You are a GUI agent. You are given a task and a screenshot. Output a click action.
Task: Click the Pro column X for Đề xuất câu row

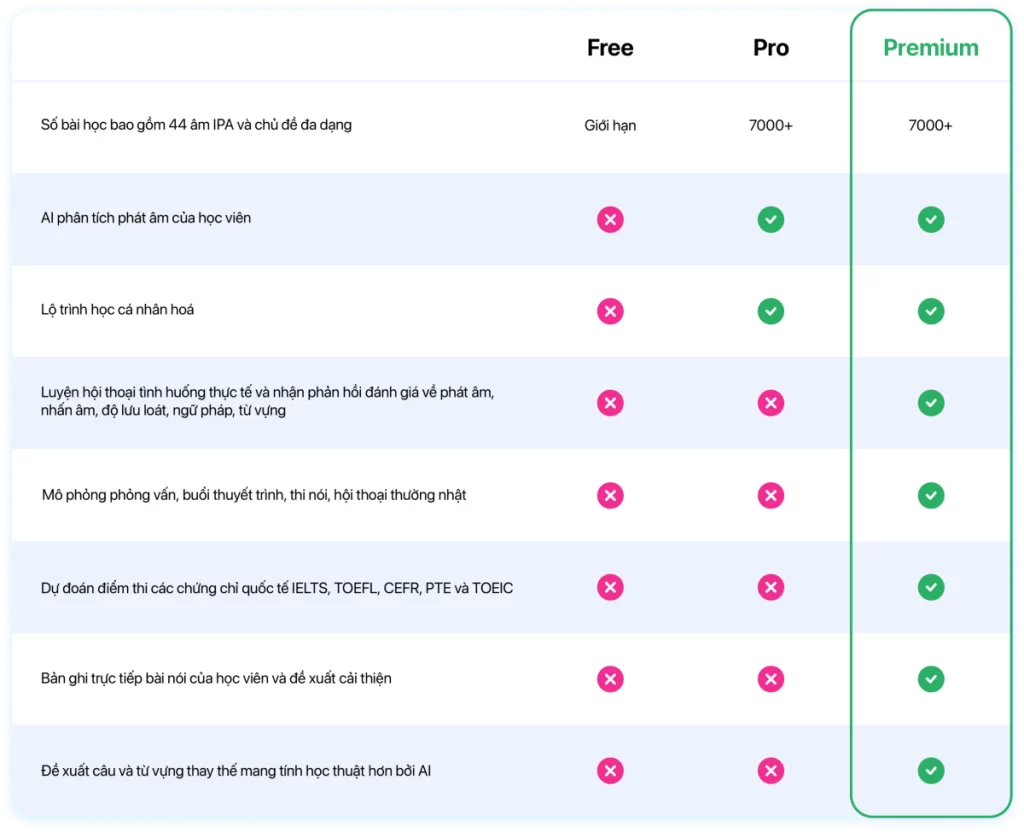[770, 771]
